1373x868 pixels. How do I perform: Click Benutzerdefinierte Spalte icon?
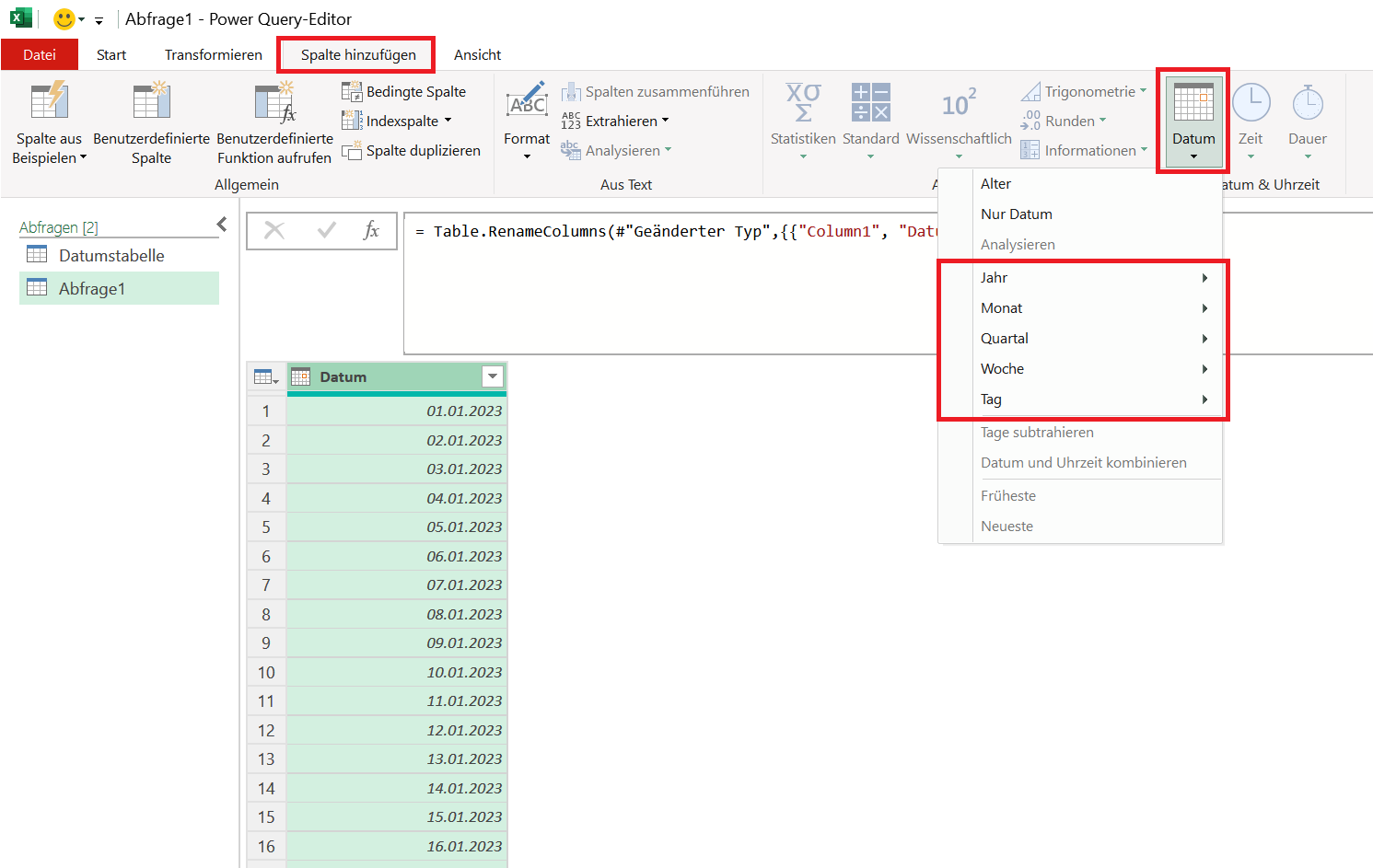(x=151, y=101)
